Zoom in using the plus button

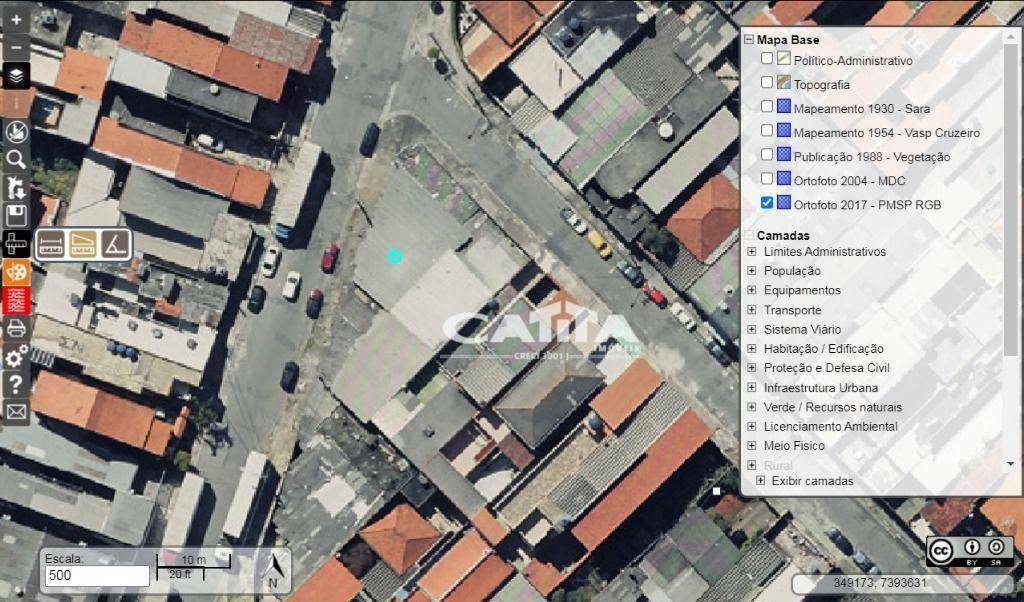16,20
